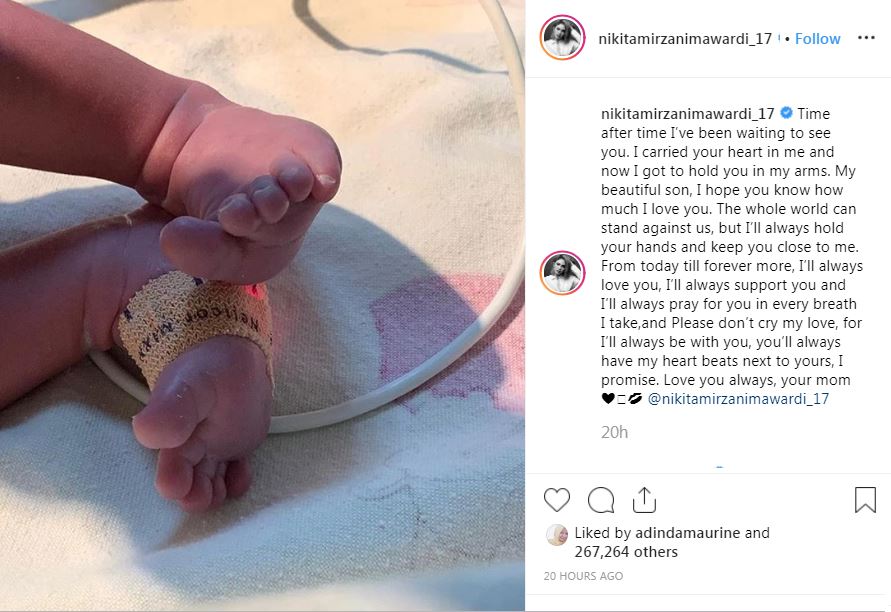This screenshot has height=612, width=891.
Task: Open header profile picture story ring
Action: [x=563, y=38]
